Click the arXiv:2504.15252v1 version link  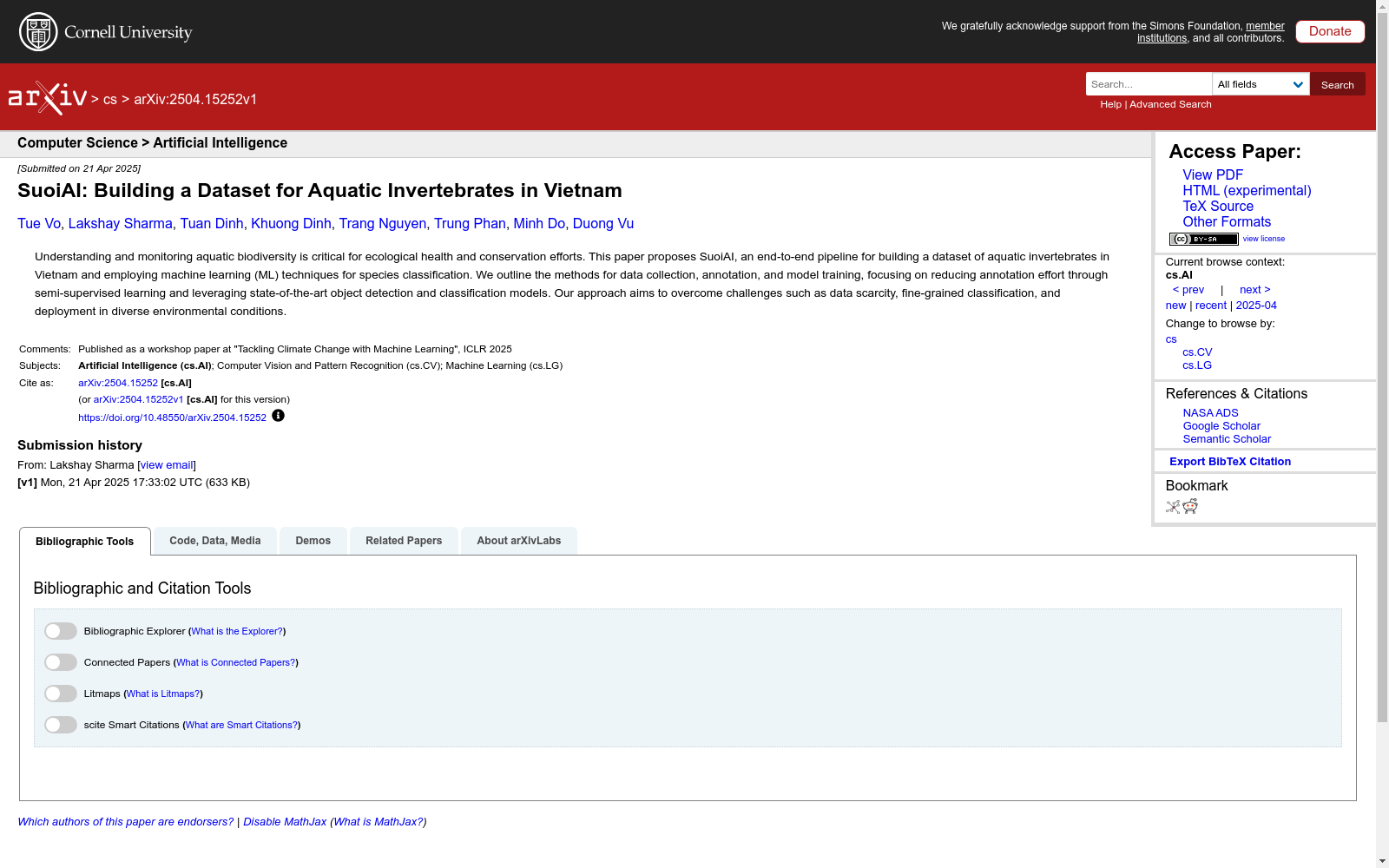point(138,400)
